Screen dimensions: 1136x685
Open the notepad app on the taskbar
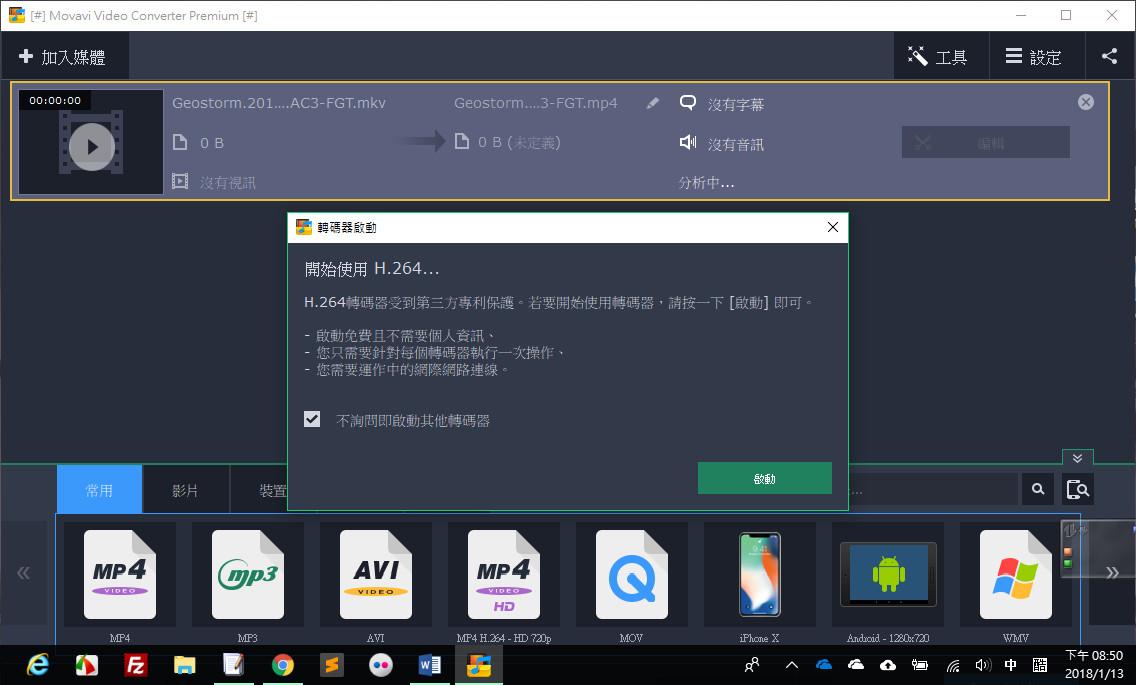233,665
